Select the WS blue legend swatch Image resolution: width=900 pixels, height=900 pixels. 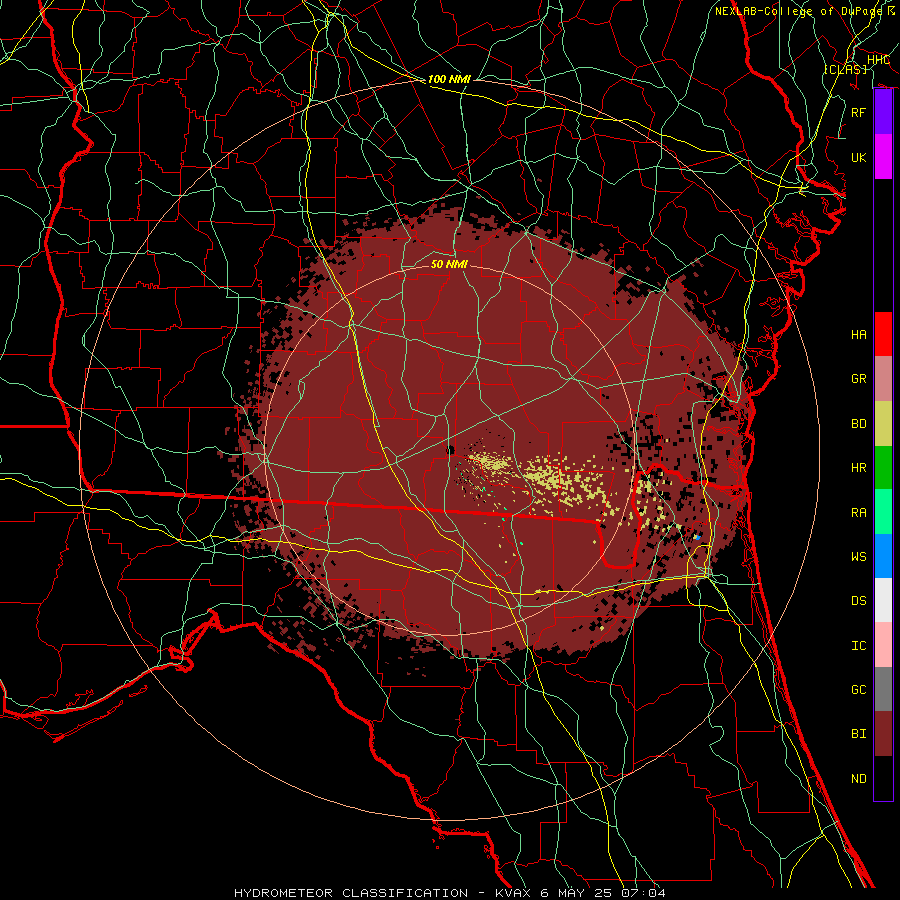point(883,556)
